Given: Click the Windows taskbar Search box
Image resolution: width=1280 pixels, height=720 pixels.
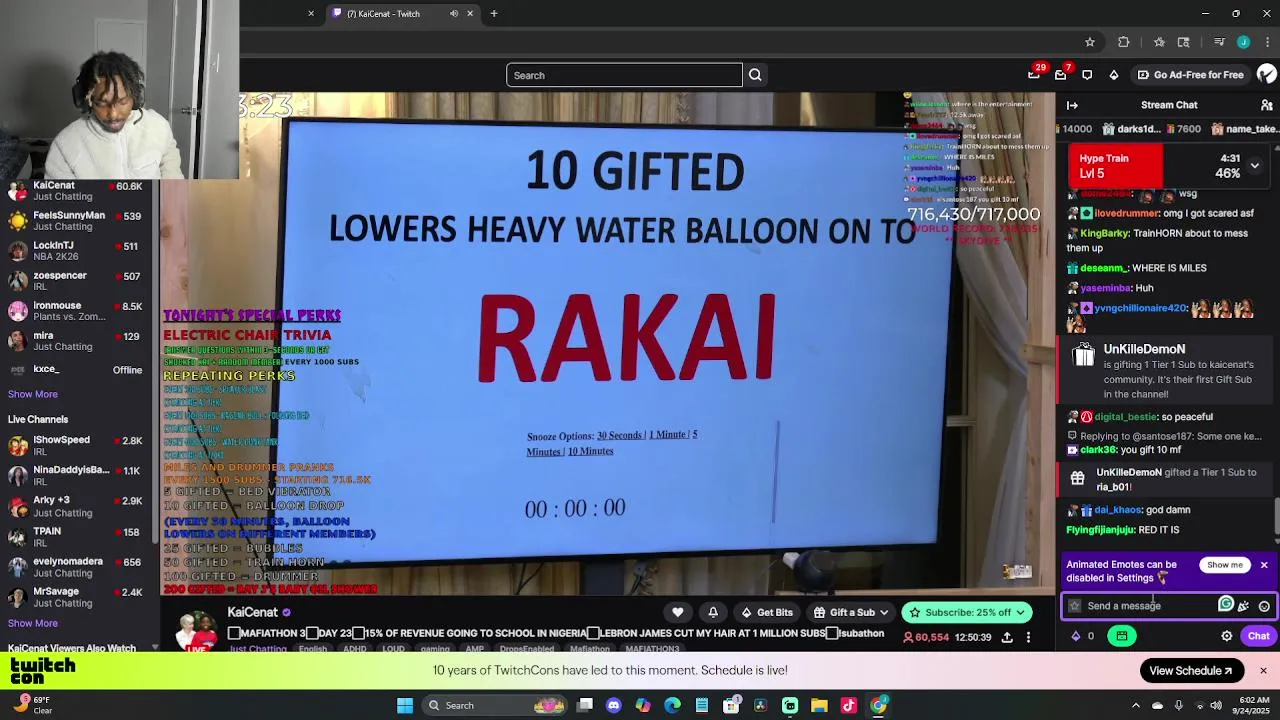Looking at the screenshot, I should 495,705.
